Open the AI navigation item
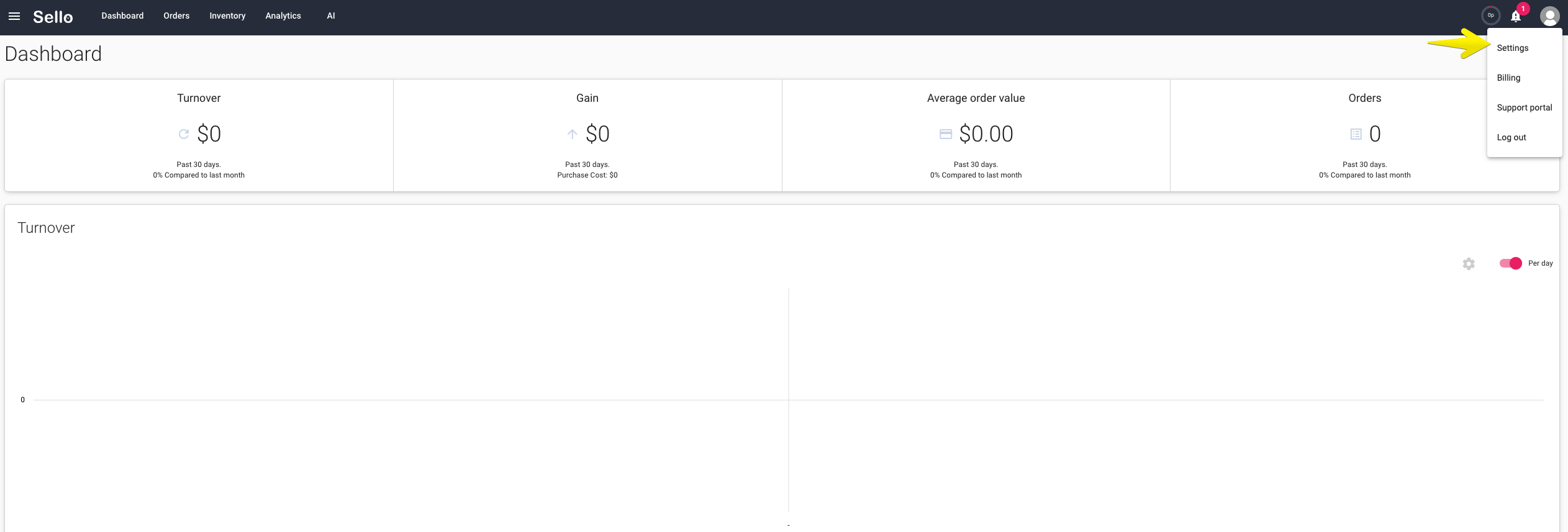Viewport: 1568px width, 532px height. pyautogui.click(x=331, y=16)
